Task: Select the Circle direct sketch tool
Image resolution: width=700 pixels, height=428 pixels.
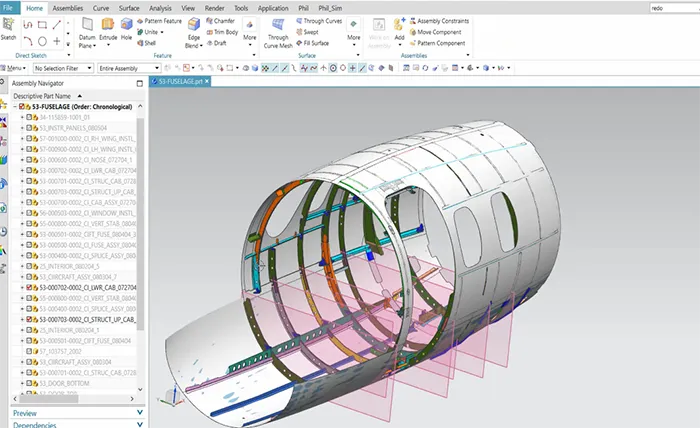Action: point(42,42)
